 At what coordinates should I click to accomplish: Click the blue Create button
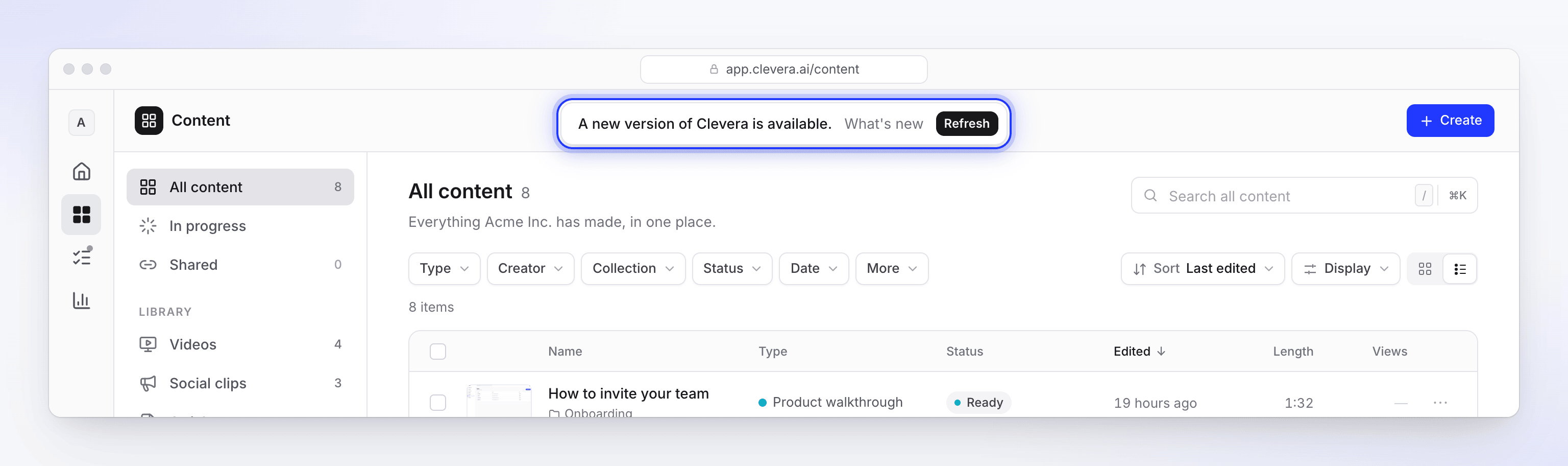tap(1450, 121)
